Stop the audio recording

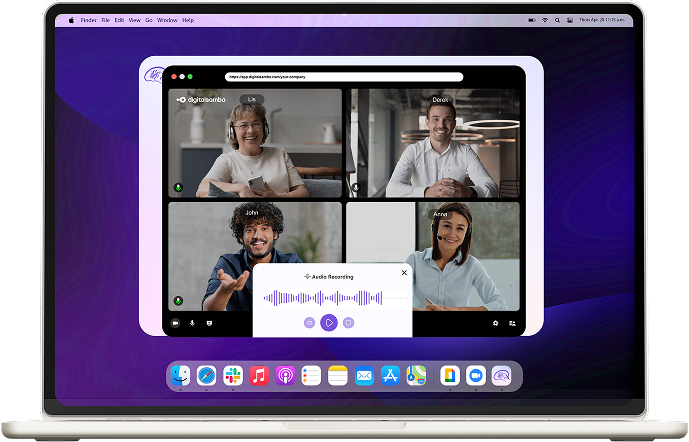pyautogui.click(x=348, y=323)
